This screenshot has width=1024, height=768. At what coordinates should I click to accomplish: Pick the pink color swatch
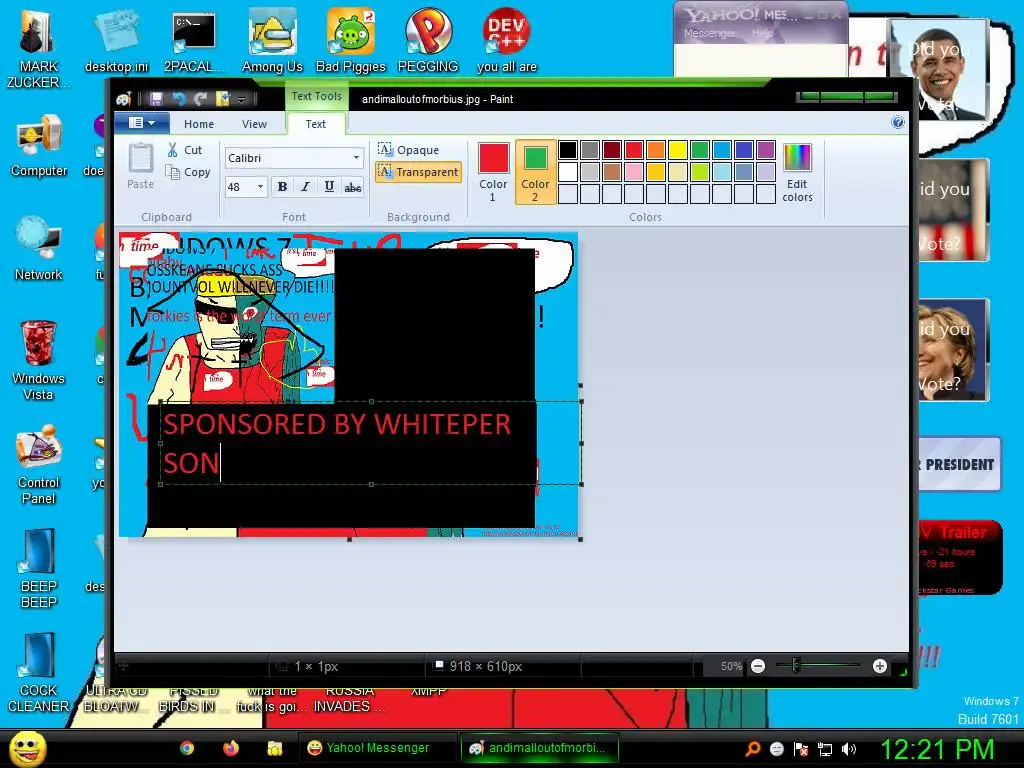[633, 172]
